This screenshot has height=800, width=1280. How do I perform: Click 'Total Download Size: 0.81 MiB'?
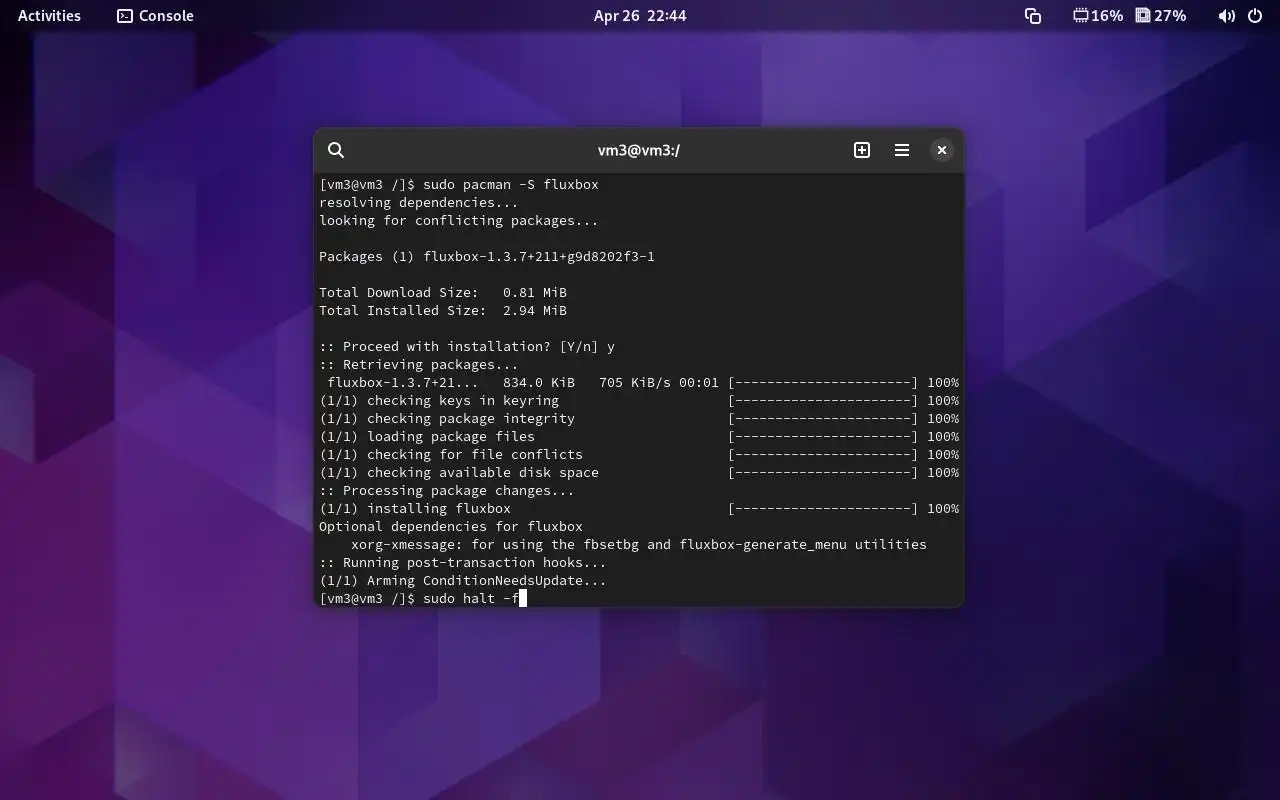click(x=443, y=293)
